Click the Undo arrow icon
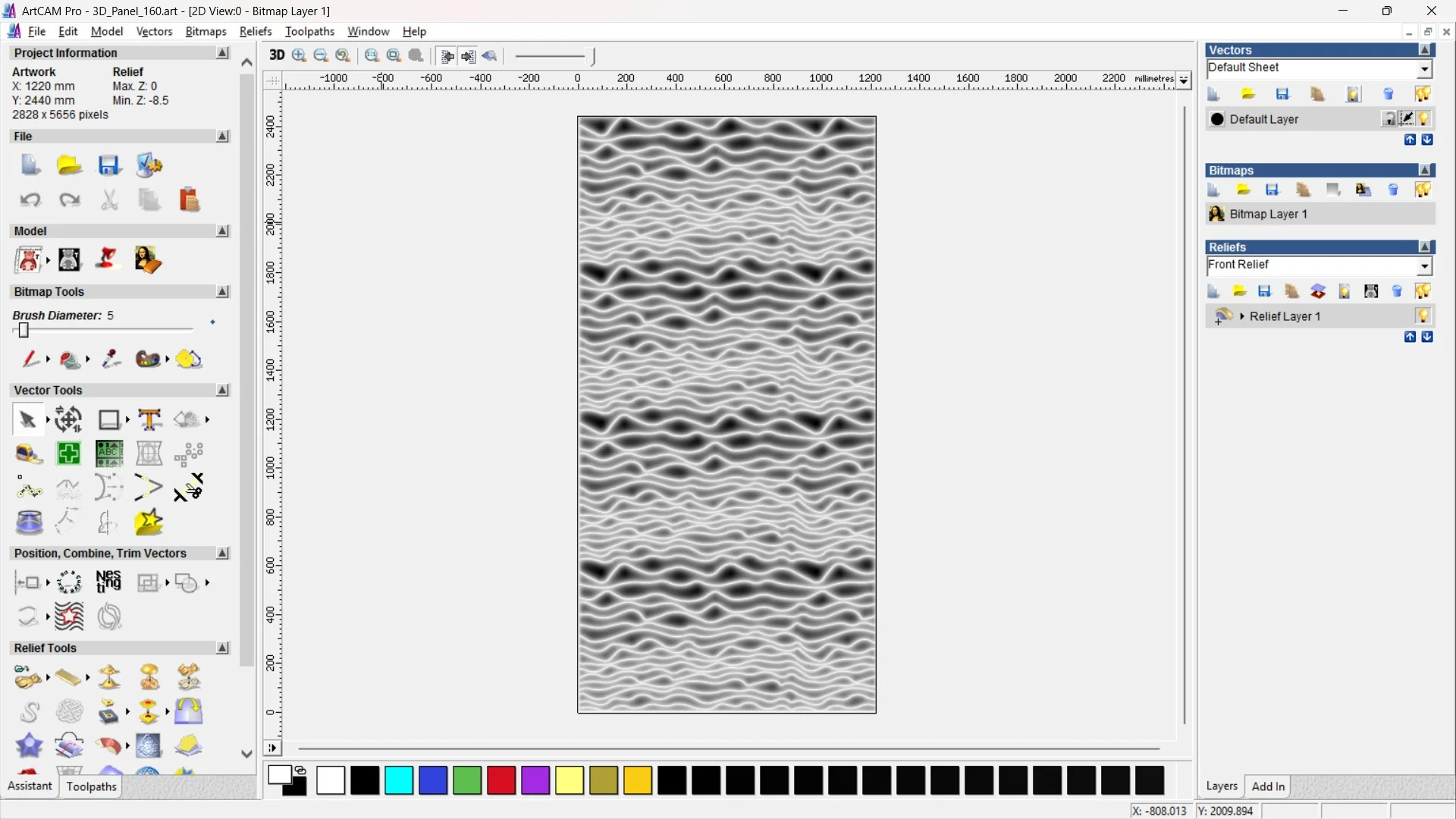The height and width of the screenshot is (819, 1456). pyautogui.click(x=30, y=200)
